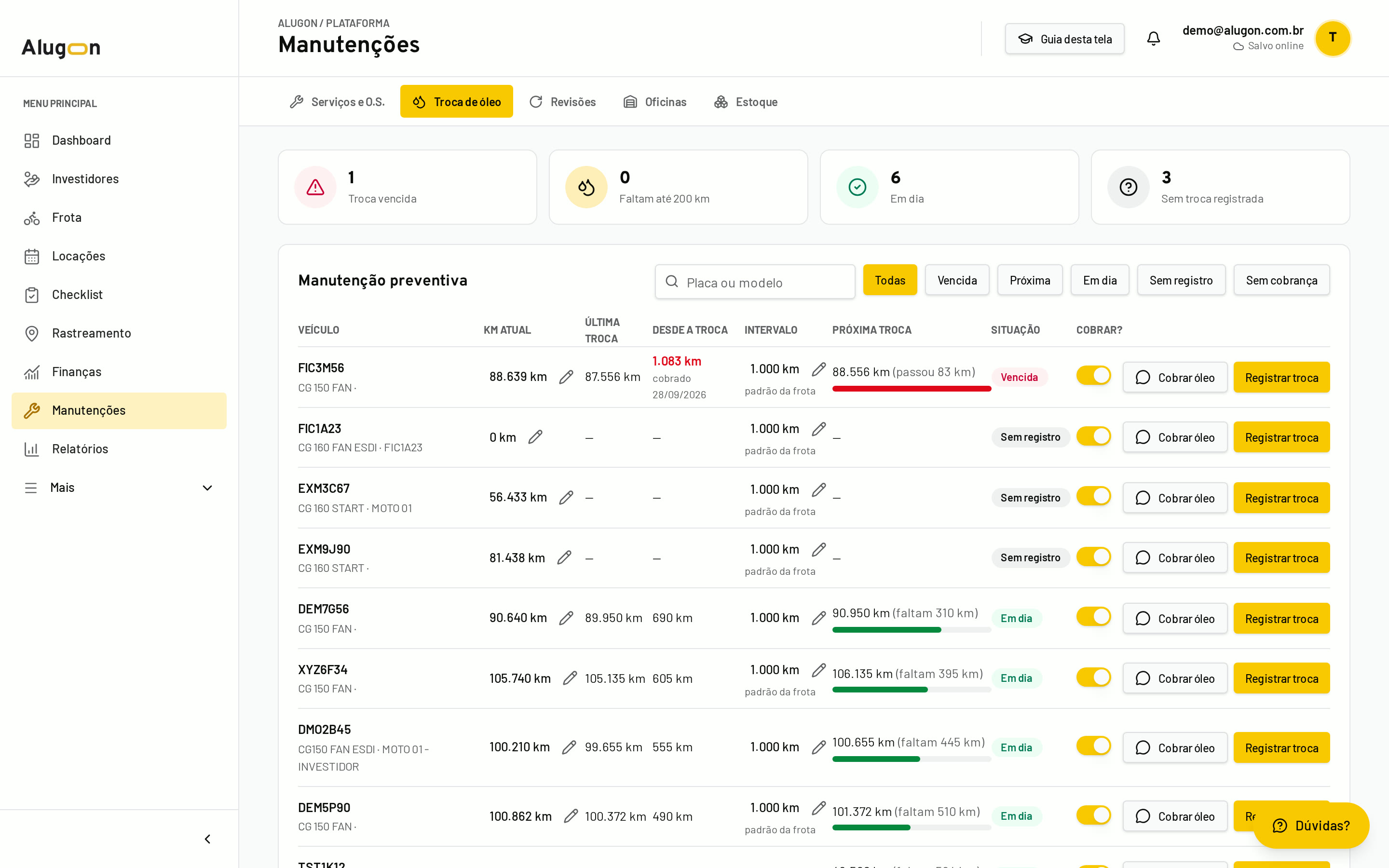Image resolution: width=1389 pixels, height=868 pixels.
Task: Edit km atual pencil for DEM7G56
Action: pos(566,618)
